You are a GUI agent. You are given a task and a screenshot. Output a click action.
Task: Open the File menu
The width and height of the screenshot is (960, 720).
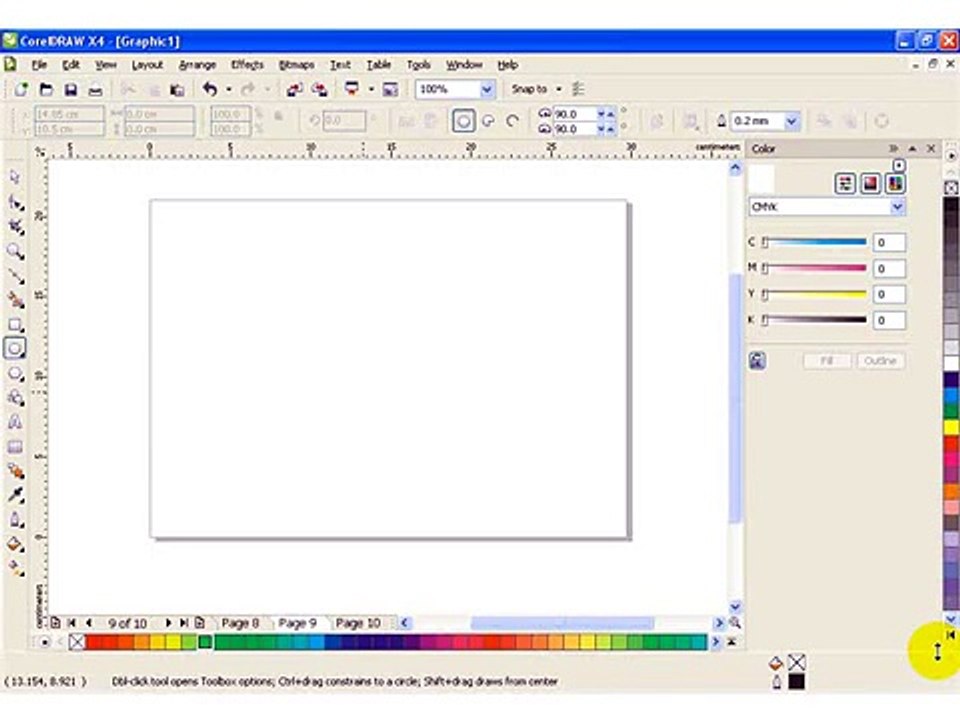[39, 65]
